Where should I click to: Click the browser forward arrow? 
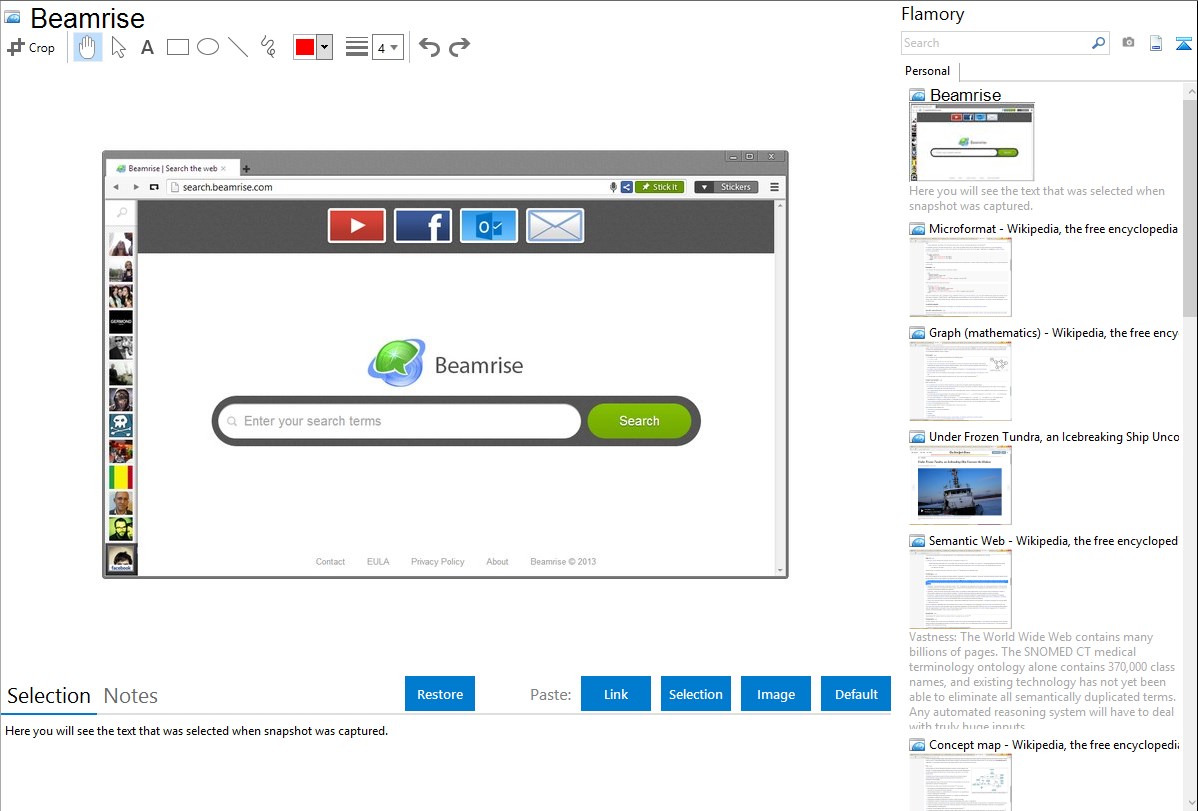136,187
